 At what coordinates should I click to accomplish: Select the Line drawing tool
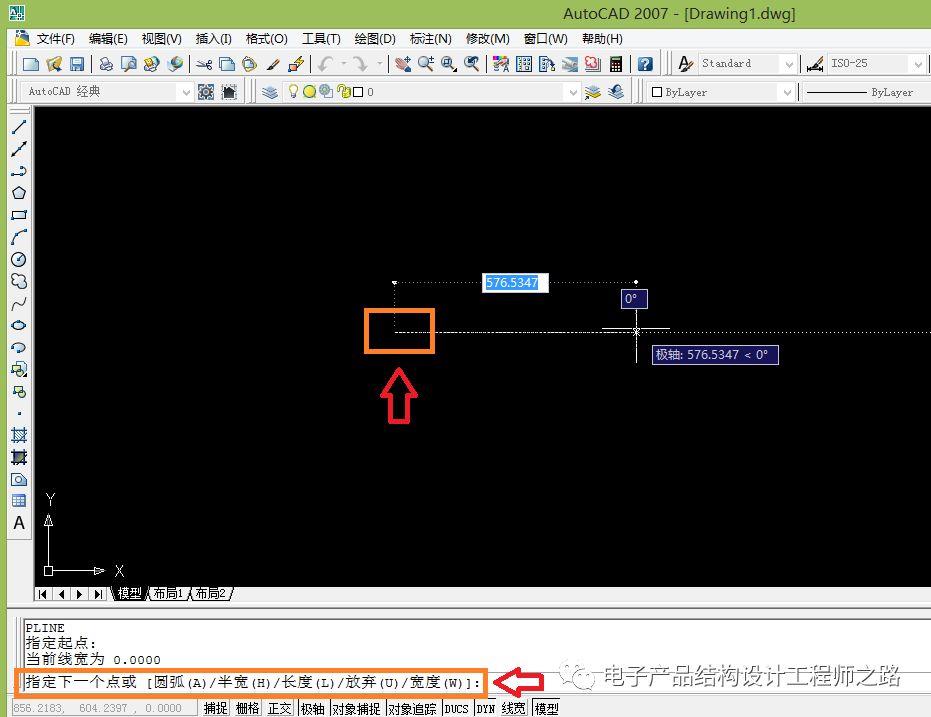[19, 126]
